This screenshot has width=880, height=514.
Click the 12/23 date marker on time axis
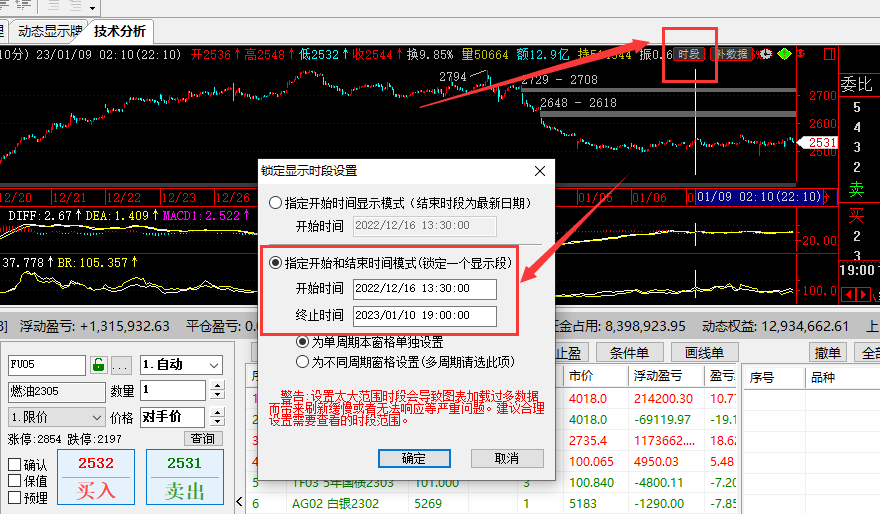pyautogui.click(x=178, y=198)
